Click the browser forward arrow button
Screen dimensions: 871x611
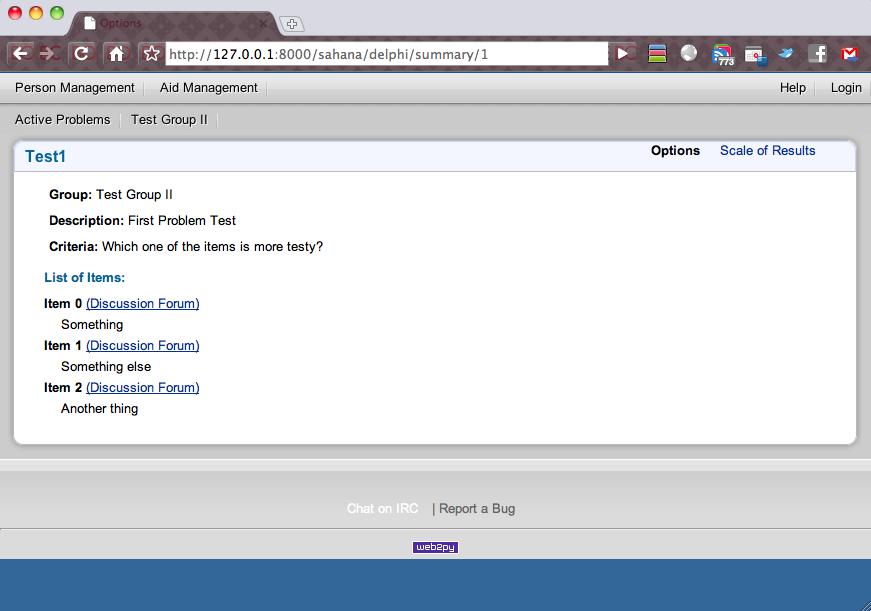pos(50,54)
